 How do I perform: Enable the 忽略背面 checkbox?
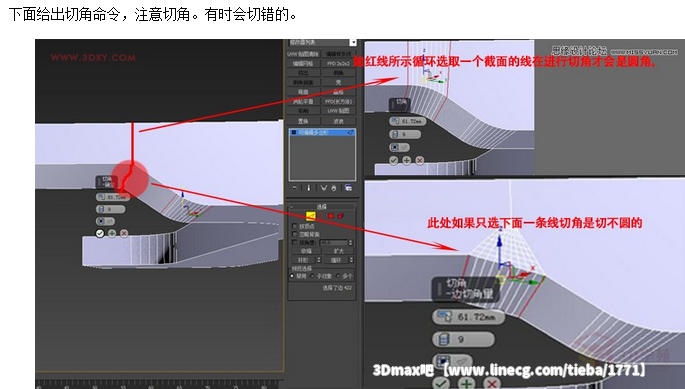[294, 234]
